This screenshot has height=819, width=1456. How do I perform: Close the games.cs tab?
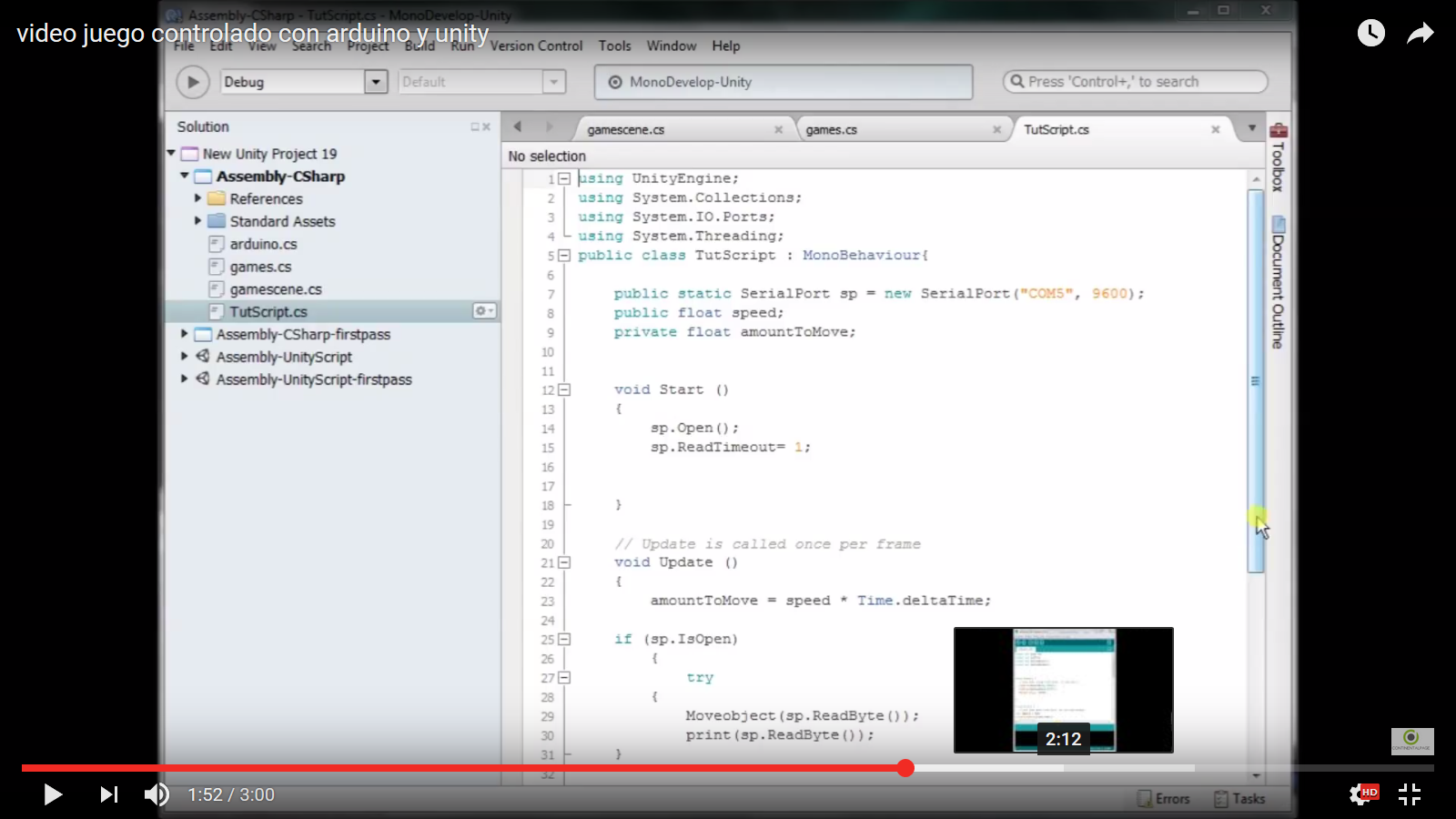coord(996,129)
